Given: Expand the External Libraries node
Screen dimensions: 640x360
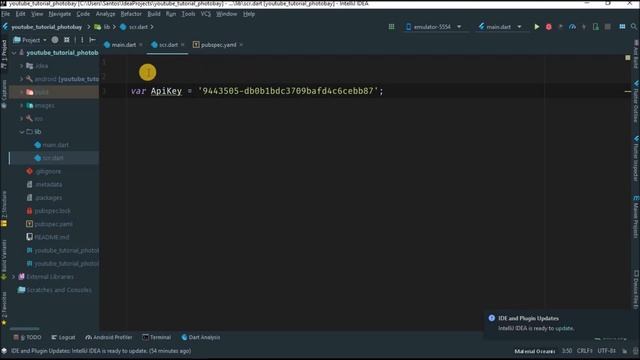Looking at the screenshot, I should pyautogui.click(x=14, y=277).
